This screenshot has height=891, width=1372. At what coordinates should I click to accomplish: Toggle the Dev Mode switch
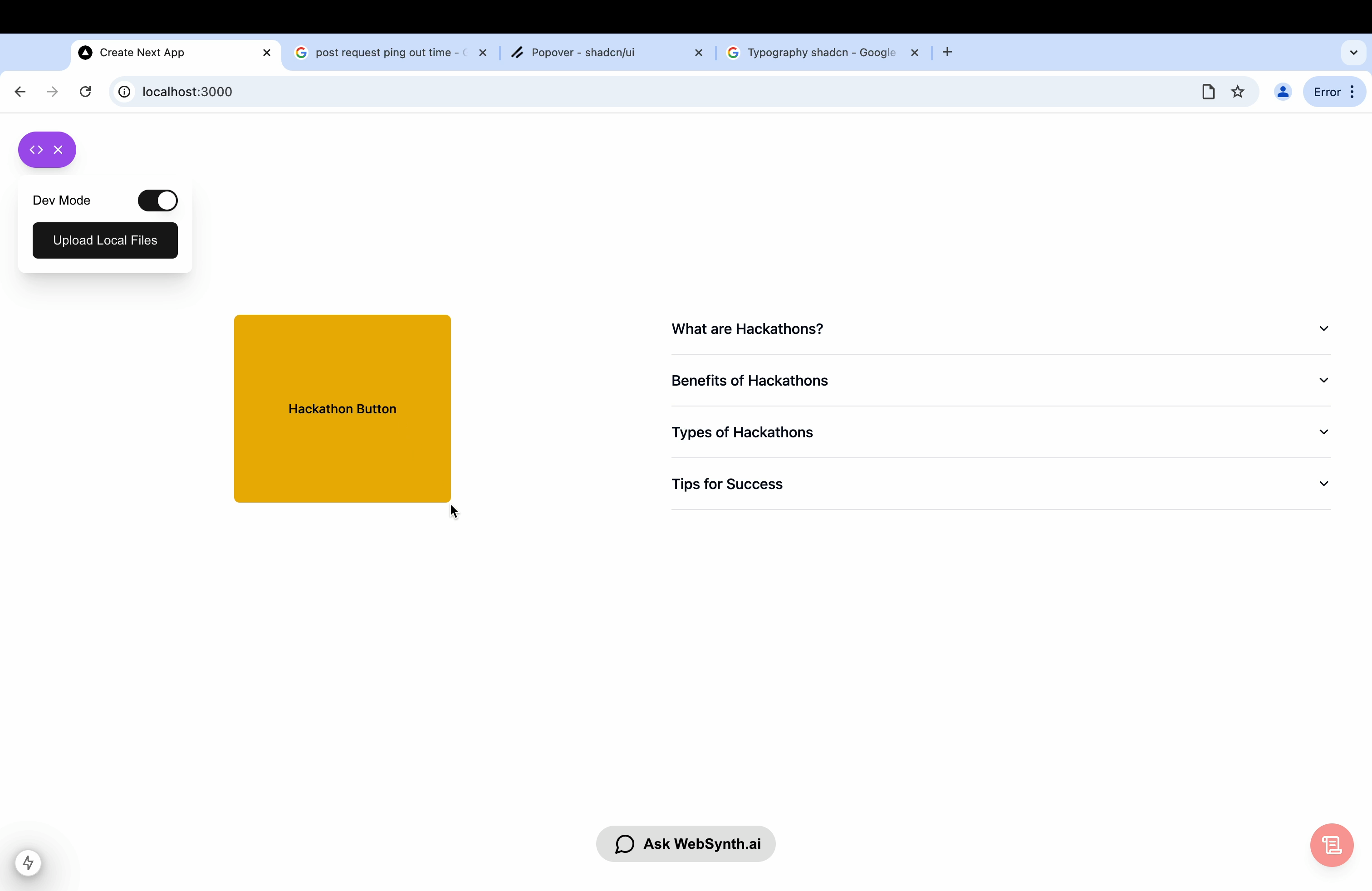(x=157, y=201)
